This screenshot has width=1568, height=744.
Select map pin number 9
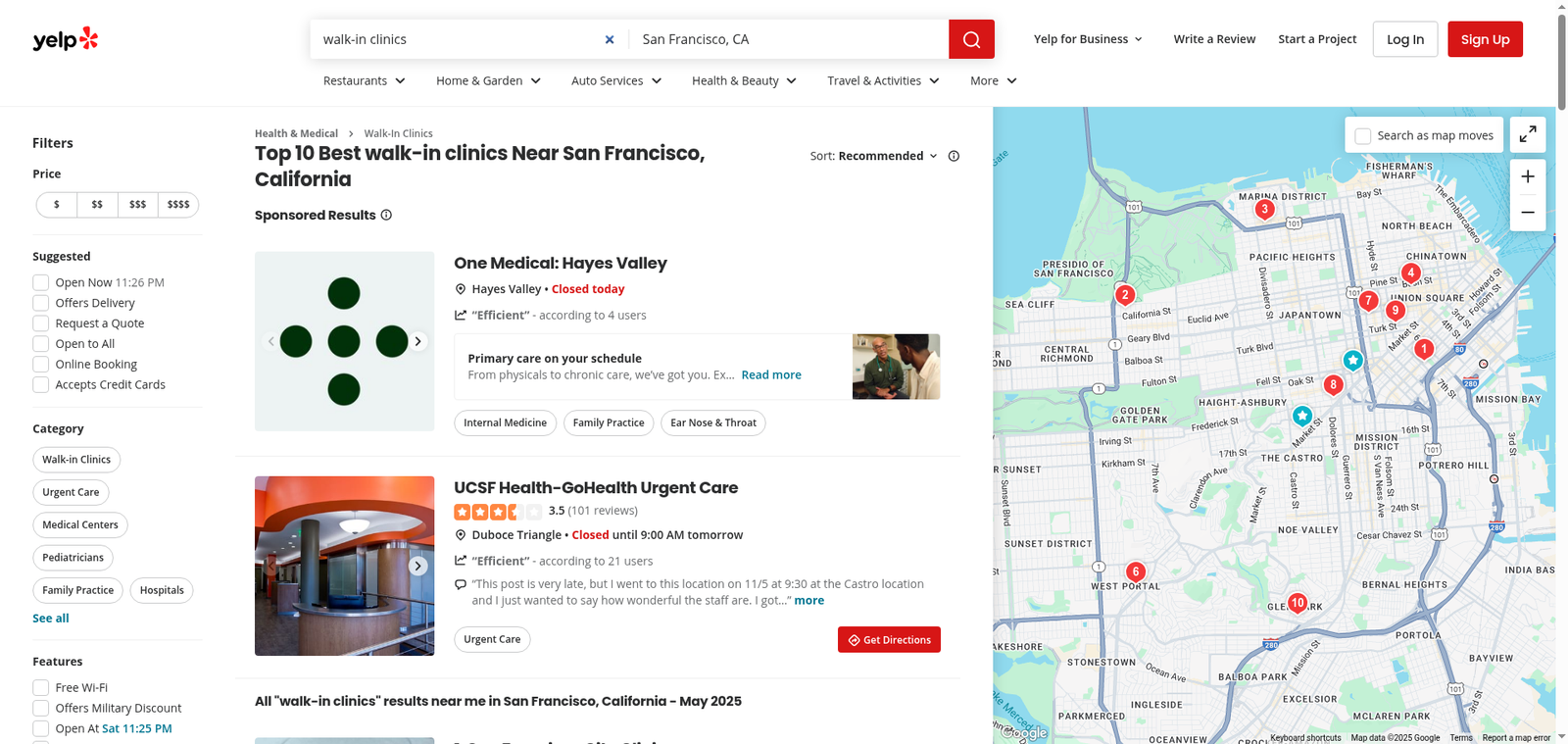coord(1396,311)
